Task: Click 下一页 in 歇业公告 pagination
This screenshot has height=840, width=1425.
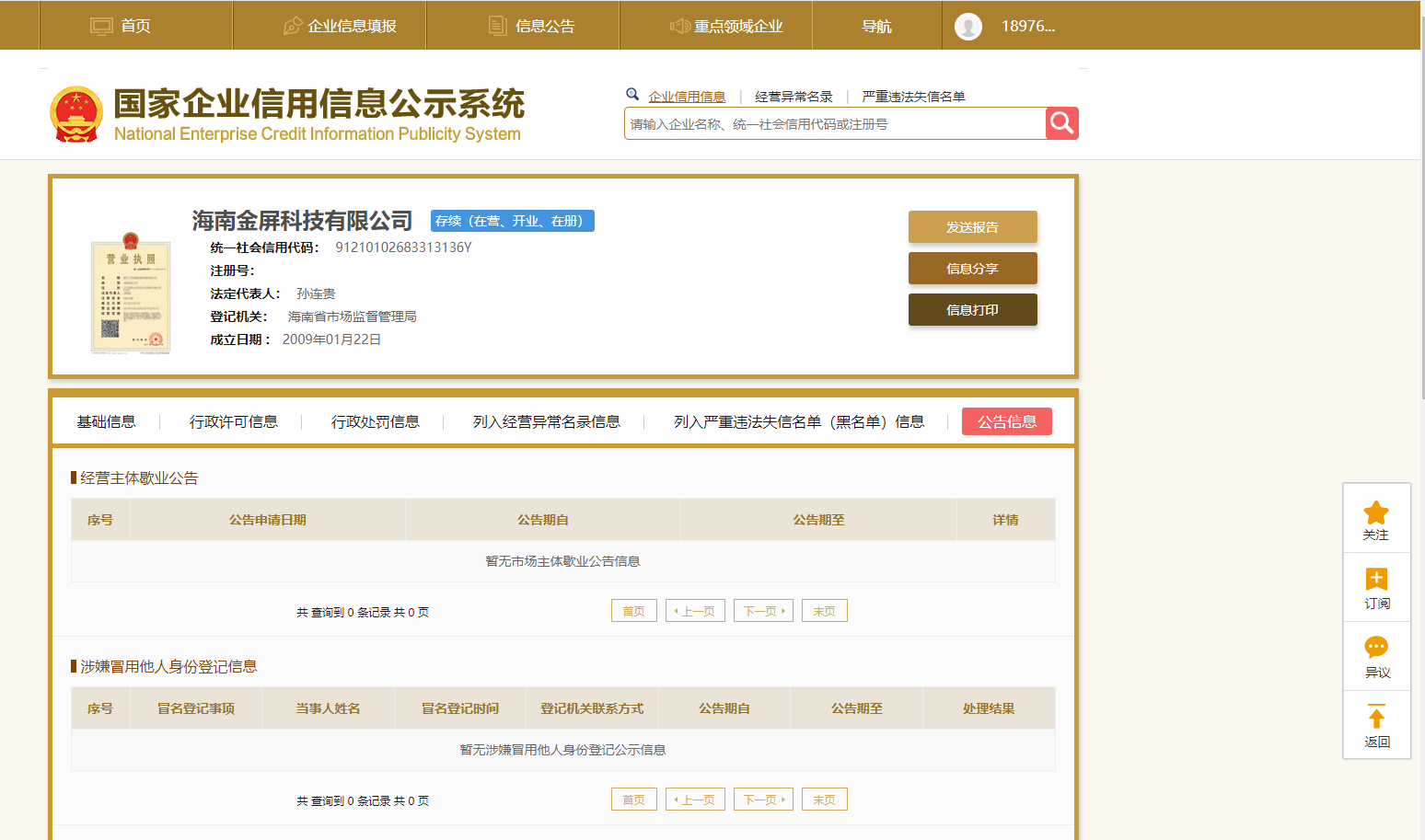Action: point(763,611)
